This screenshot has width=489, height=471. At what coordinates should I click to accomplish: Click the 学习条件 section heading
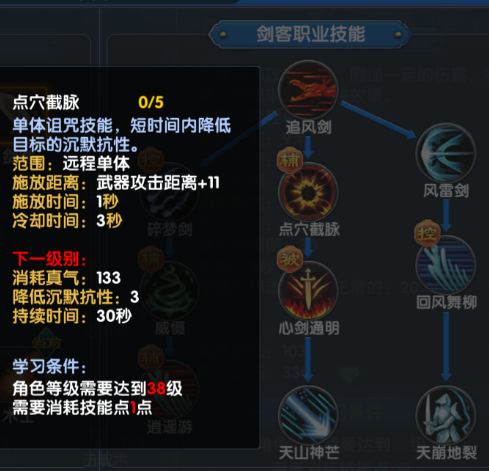[49, 366]
